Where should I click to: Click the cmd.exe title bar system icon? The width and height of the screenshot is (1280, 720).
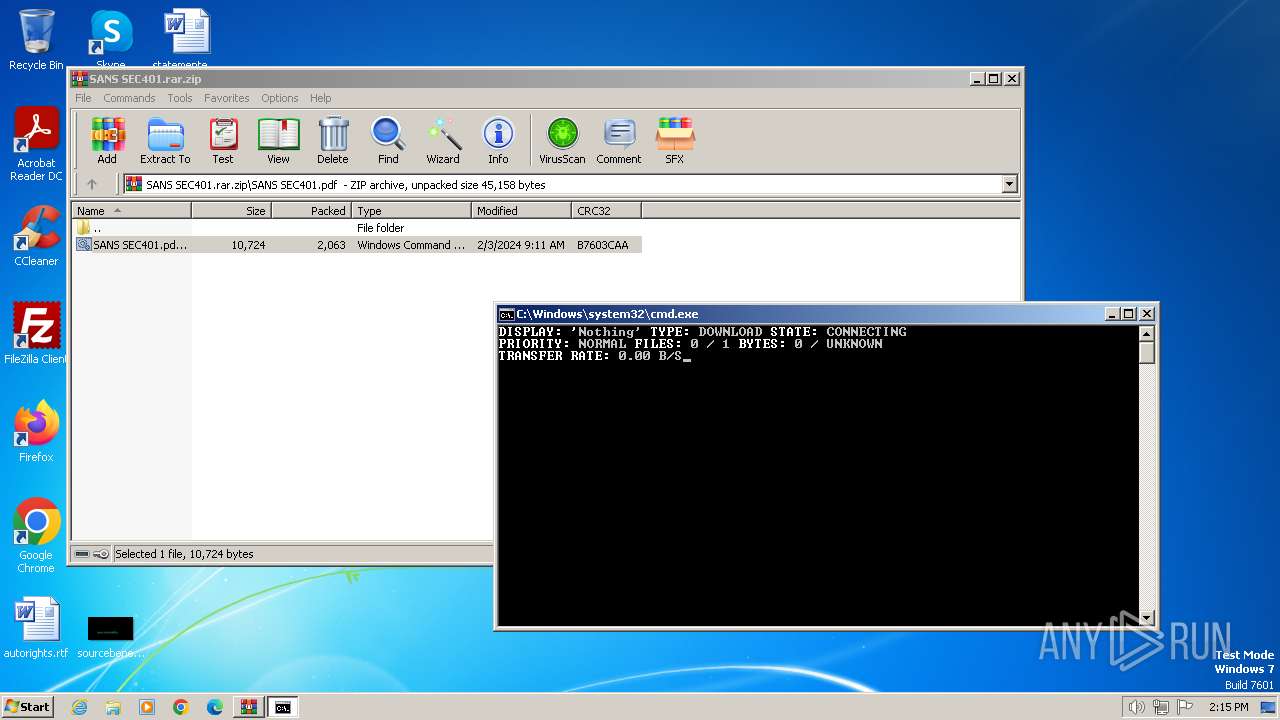click(x=506, y=314)
